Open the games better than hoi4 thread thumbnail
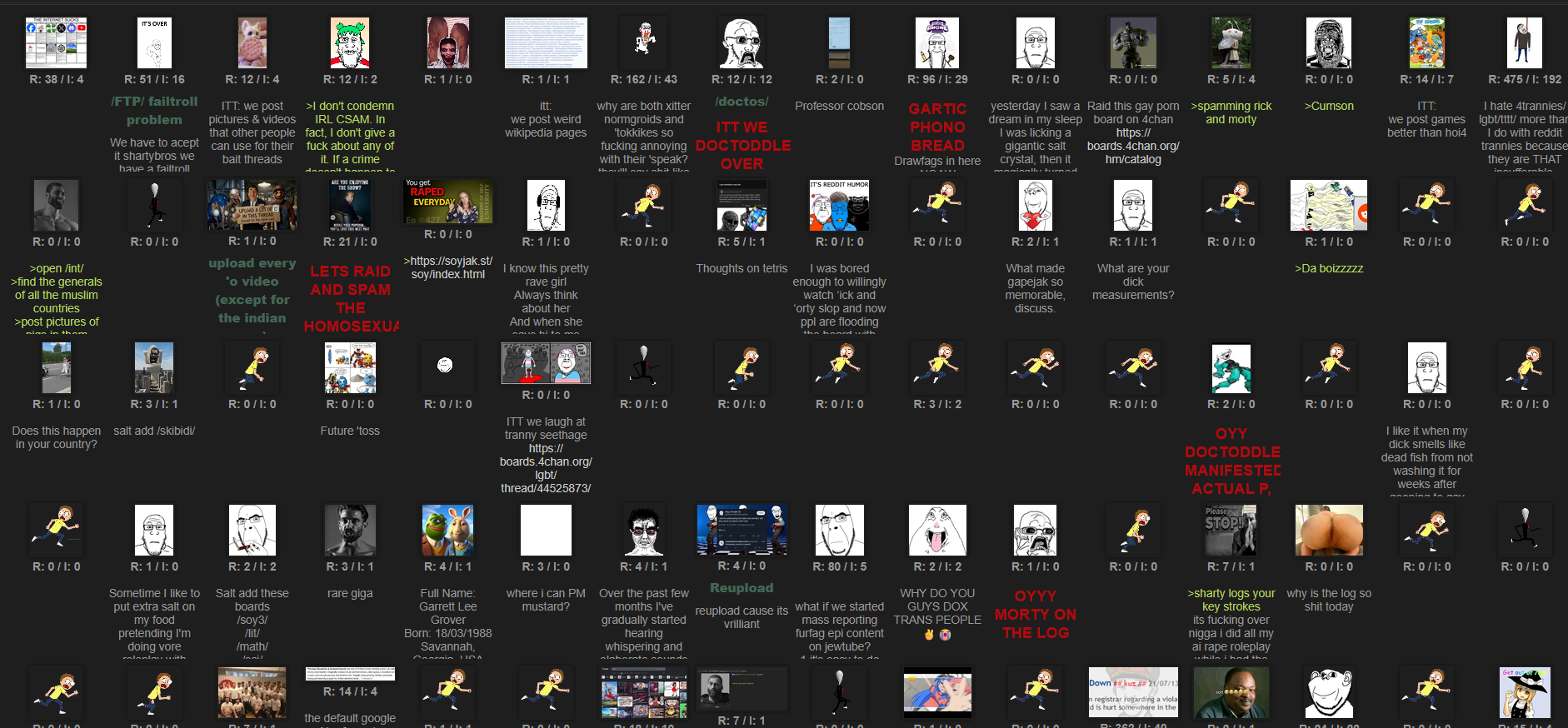 point(1427,42)
